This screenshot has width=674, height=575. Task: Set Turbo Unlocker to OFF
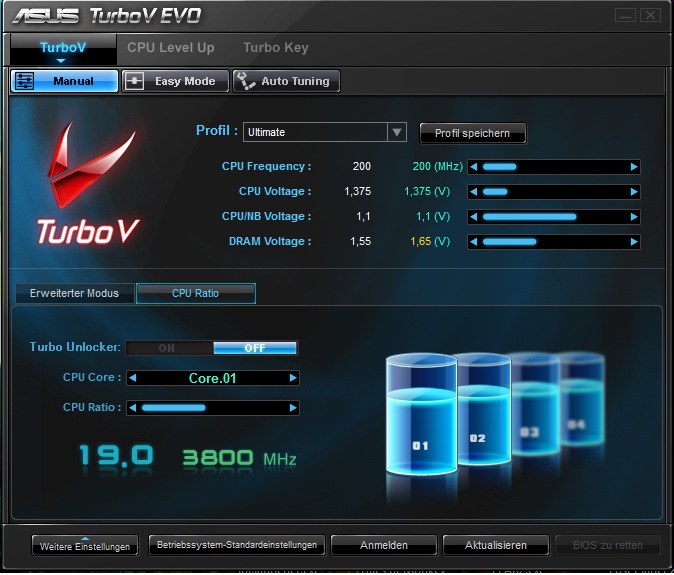click(x=255, y=348)
